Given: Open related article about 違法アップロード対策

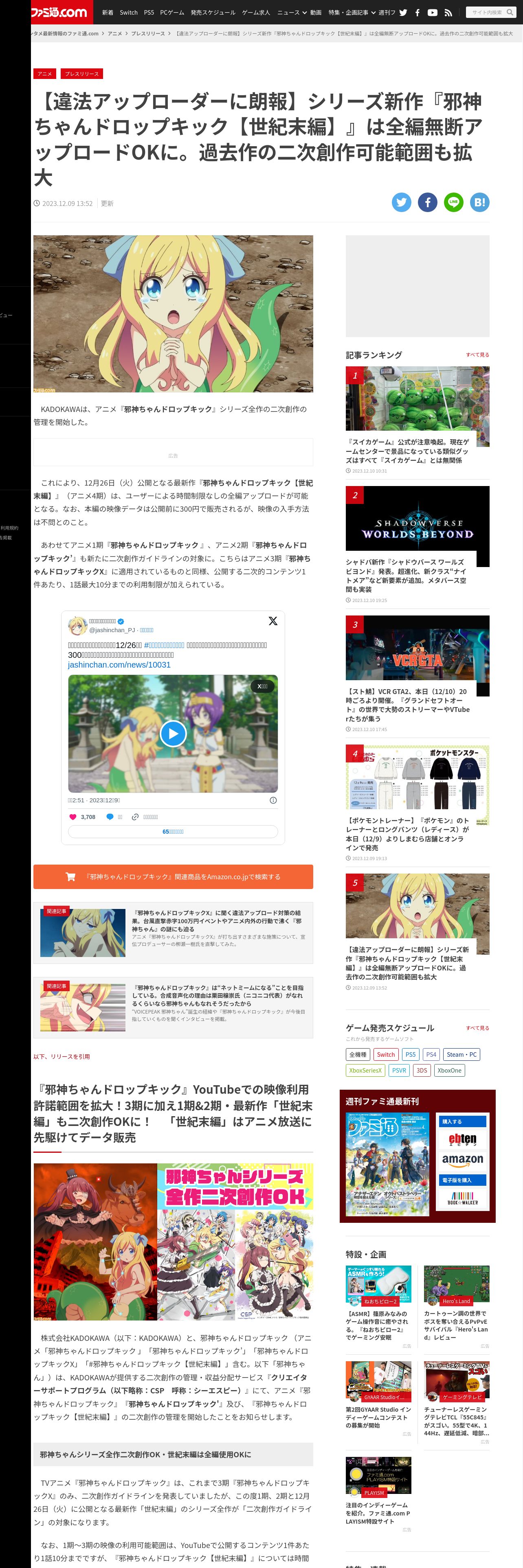Looking at the screenshot, I should point(173,933).
